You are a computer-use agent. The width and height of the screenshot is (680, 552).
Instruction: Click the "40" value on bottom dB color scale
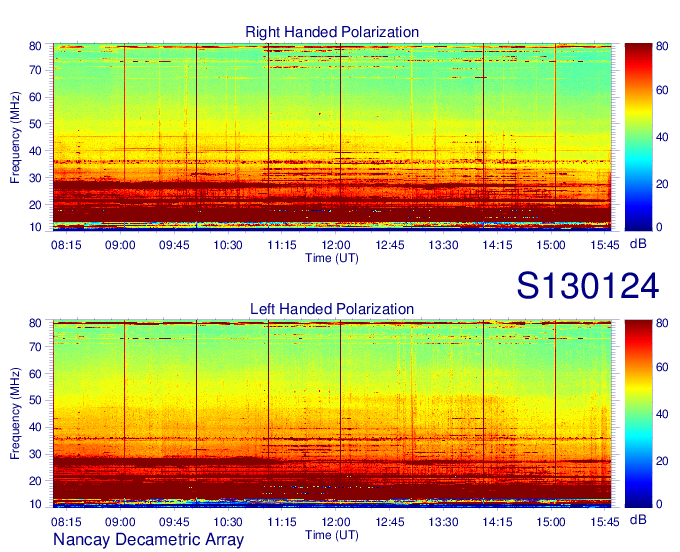[662, 414]
